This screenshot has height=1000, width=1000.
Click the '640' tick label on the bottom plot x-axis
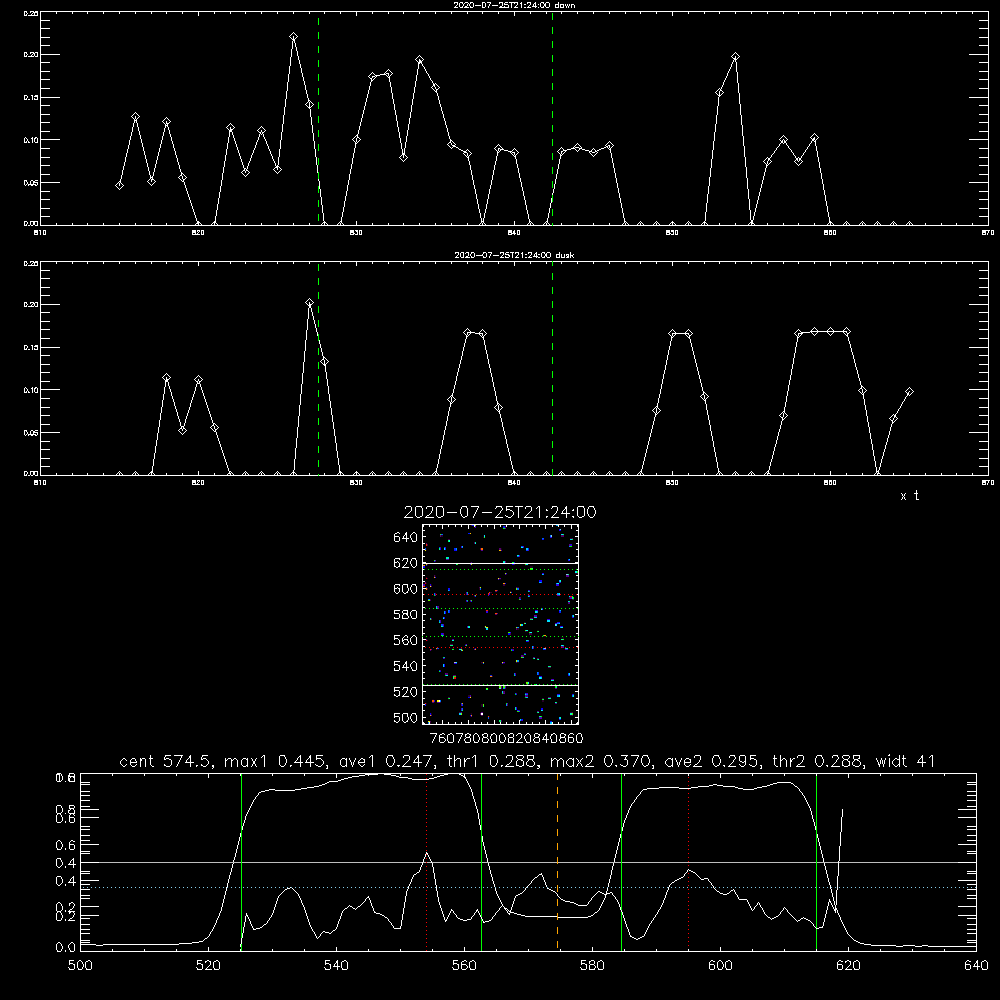[976, 965]
